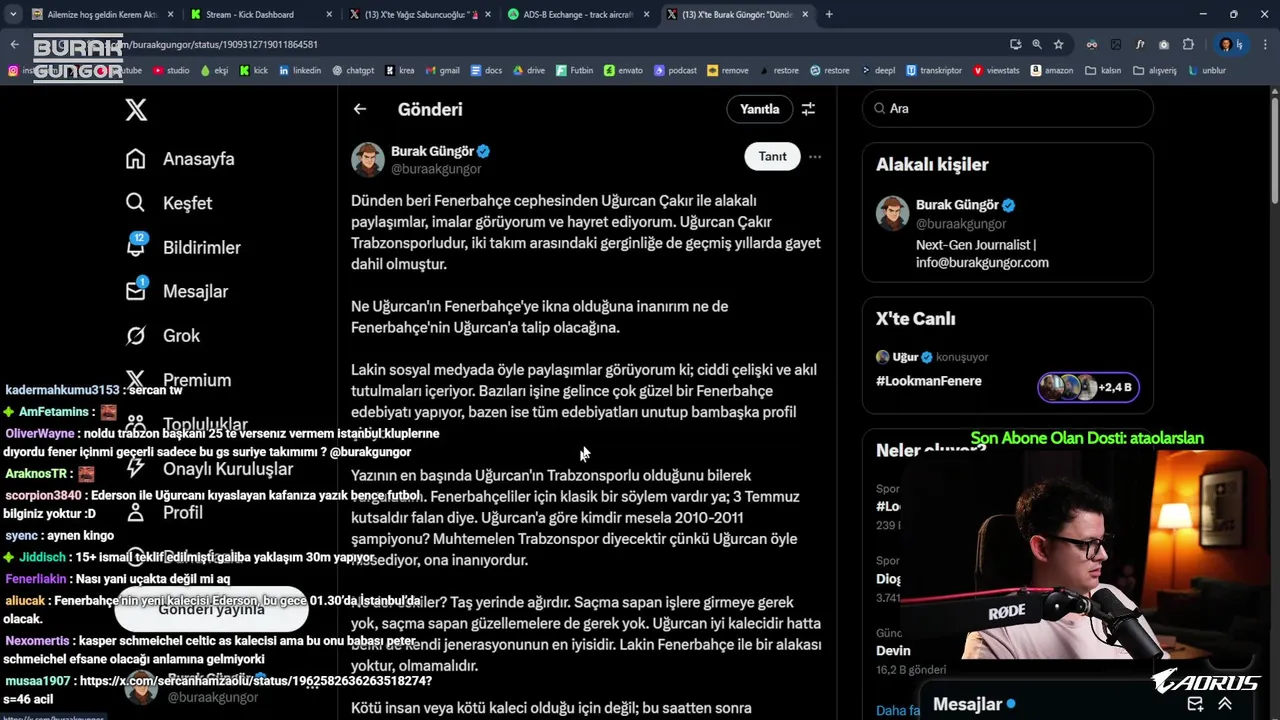The height and width of the screenshot is (720, 1280).
Task: Open the +2,4 B listeners badge
Action: click(1088, 387)
